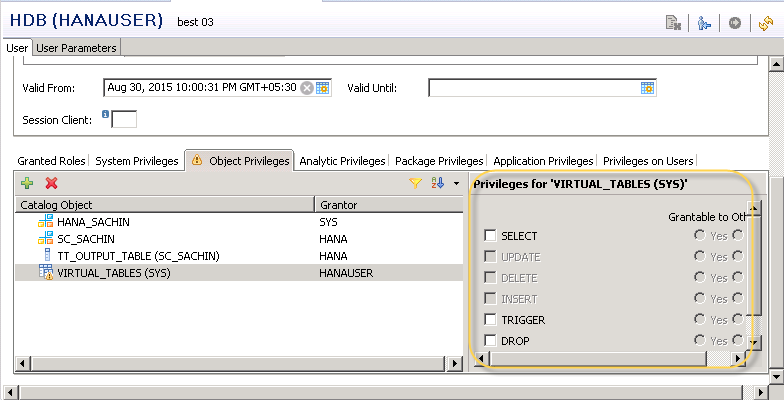Click the red remove object icon
Image resolution: width=784 pixels, height=400 pixels.
[x=51, y=183]
